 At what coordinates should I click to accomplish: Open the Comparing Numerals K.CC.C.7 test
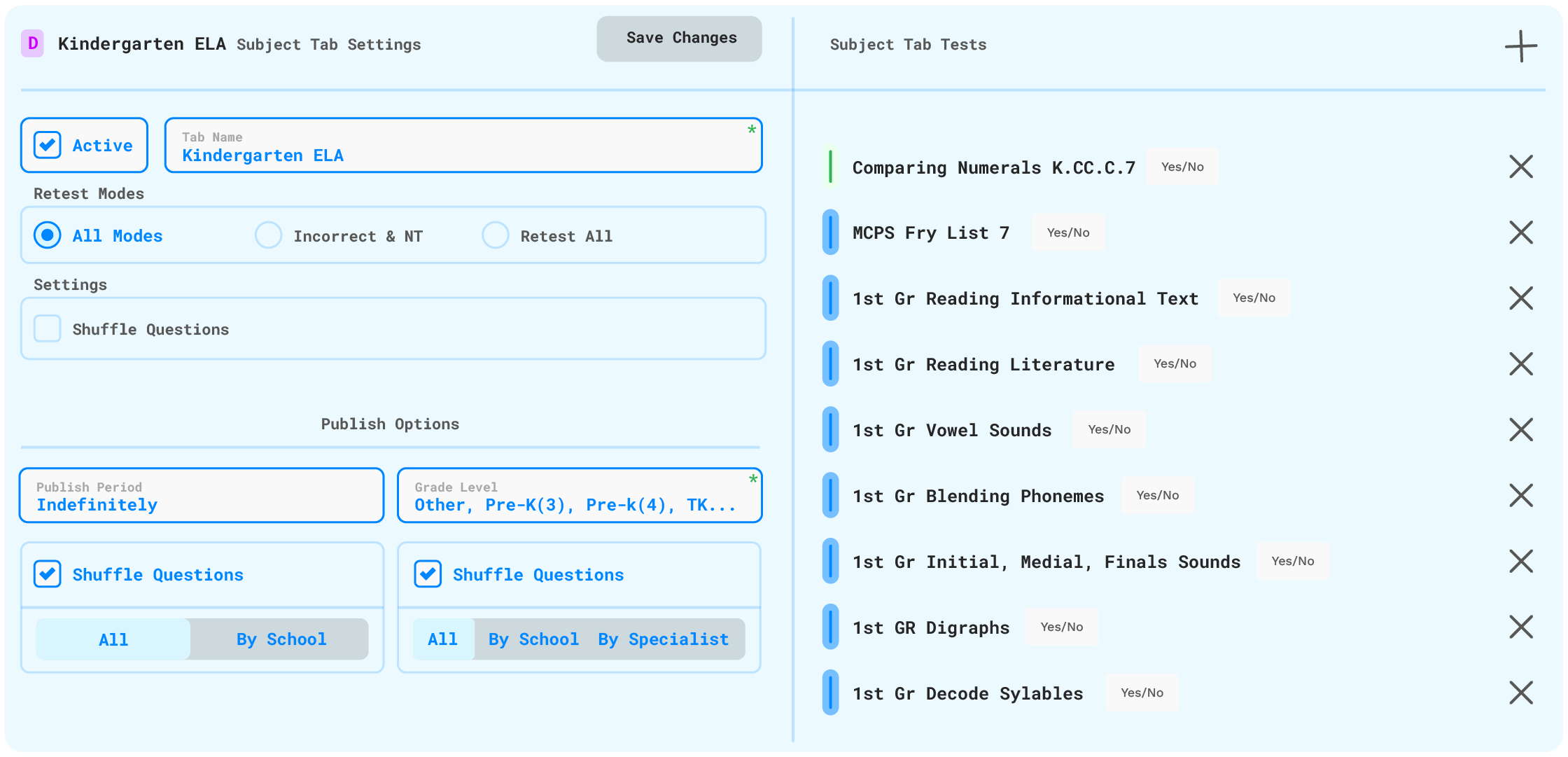[x=993, y=168]
